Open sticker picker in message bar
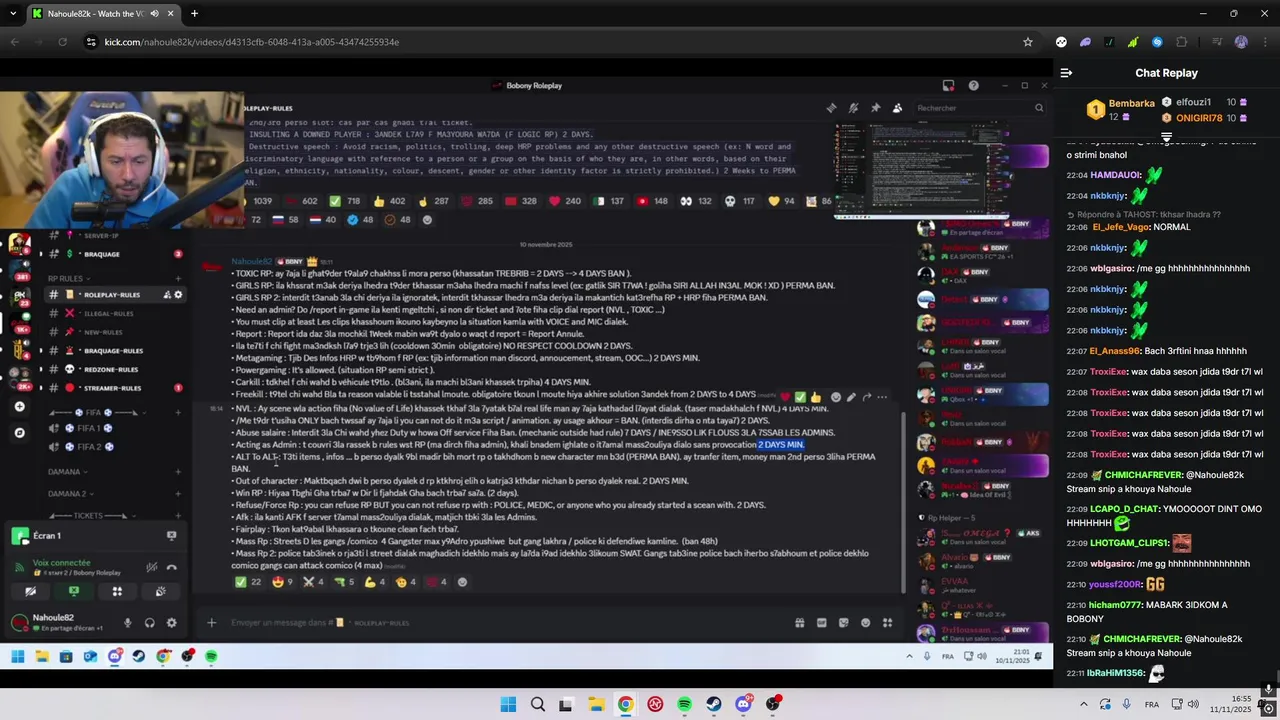This screenshot has height=720, width=1280. pyautogui.click(x=844, y=622)
